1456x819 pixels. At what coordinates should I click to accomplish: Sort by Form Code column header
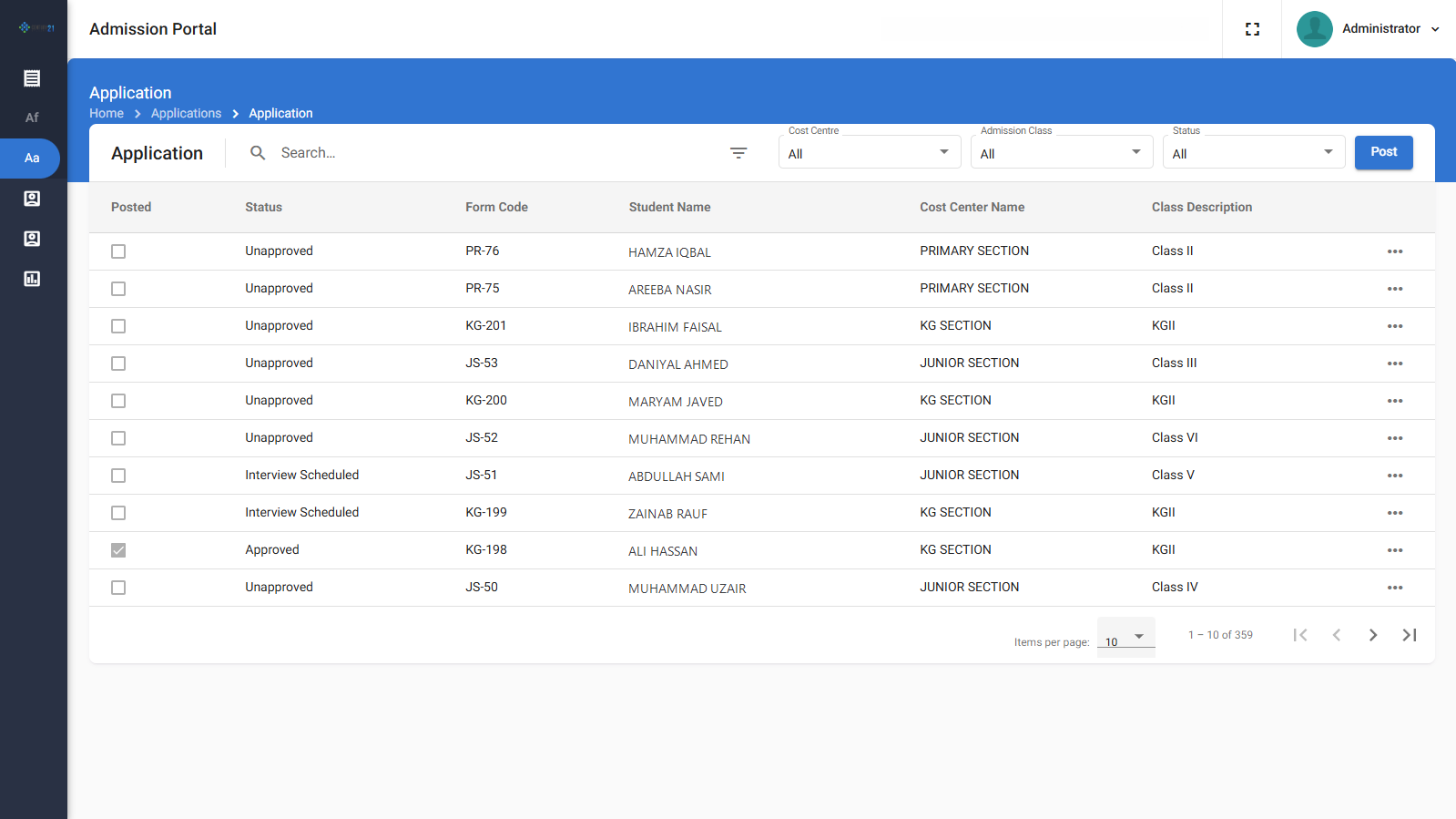[x=496, y=207]
